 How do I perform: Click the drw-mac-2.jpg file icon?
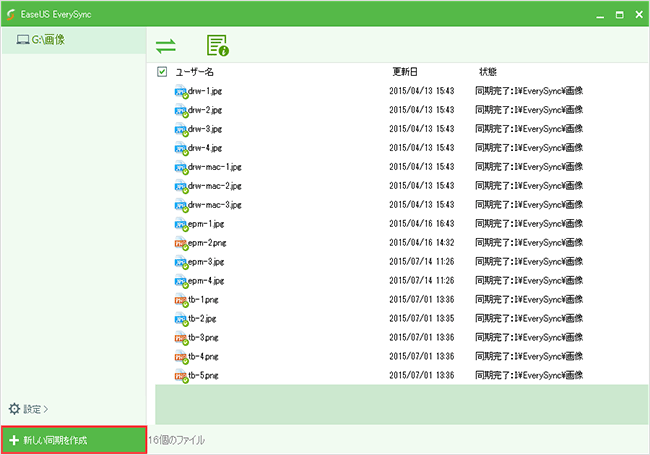[x=181, y=186]
